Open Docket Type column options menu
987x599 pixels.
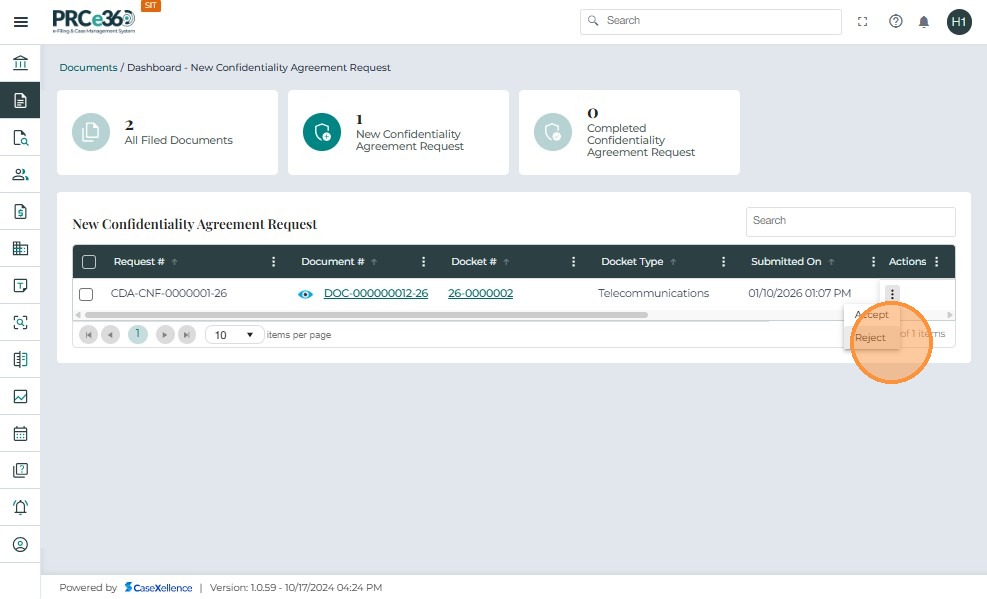tap(723, 262)
